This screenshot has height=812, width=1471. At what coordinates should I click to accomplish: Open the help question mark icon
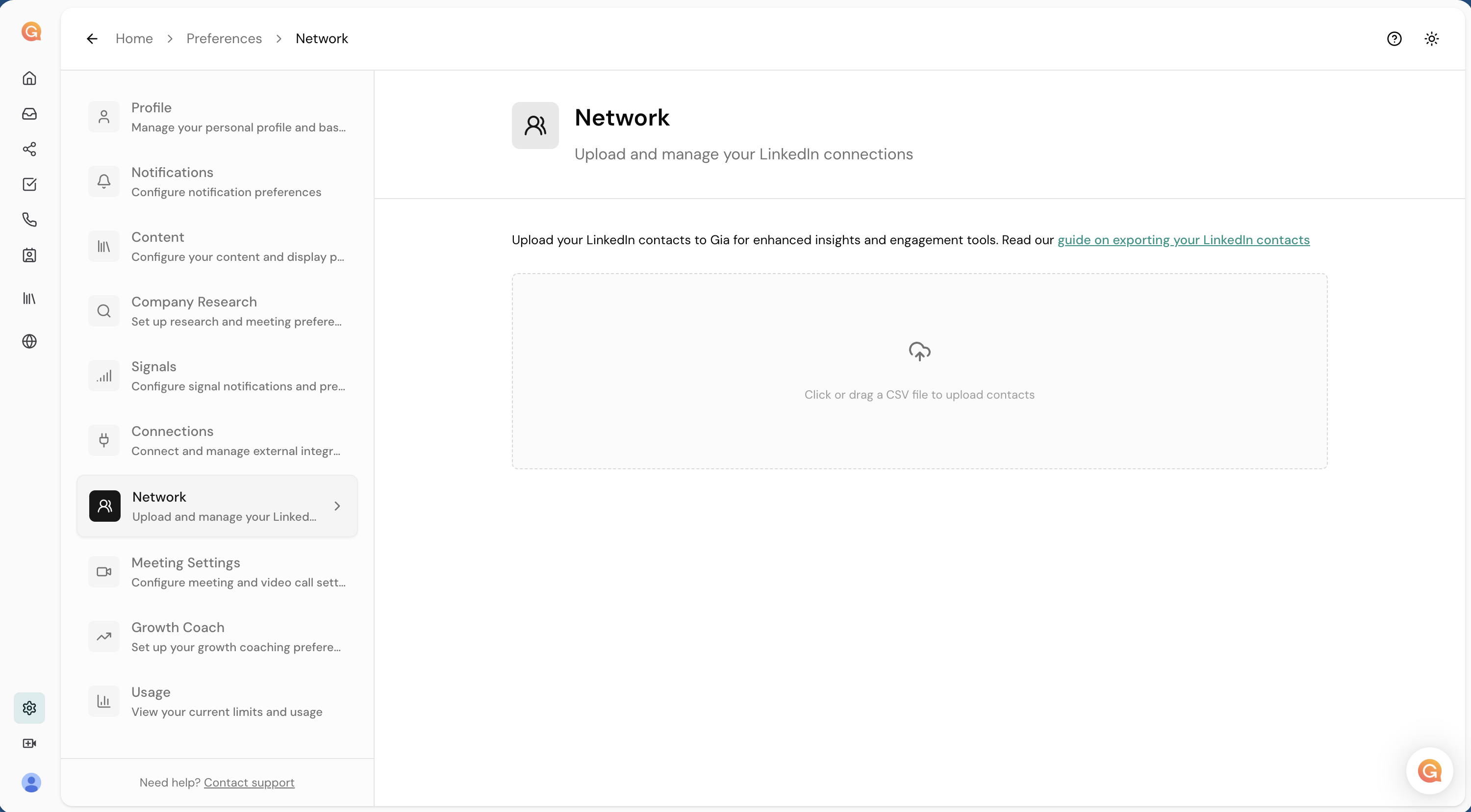click(1395, 38)
